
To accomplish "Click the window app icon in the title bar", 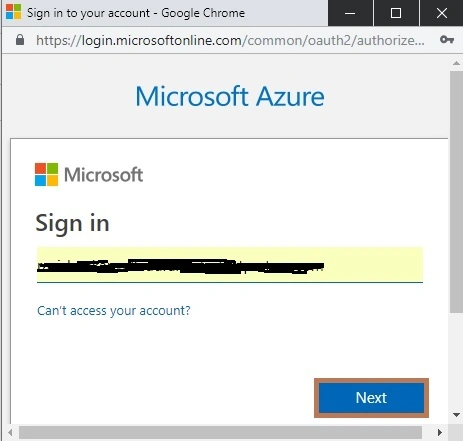I will pyautogui.click(x=14, y=12).
